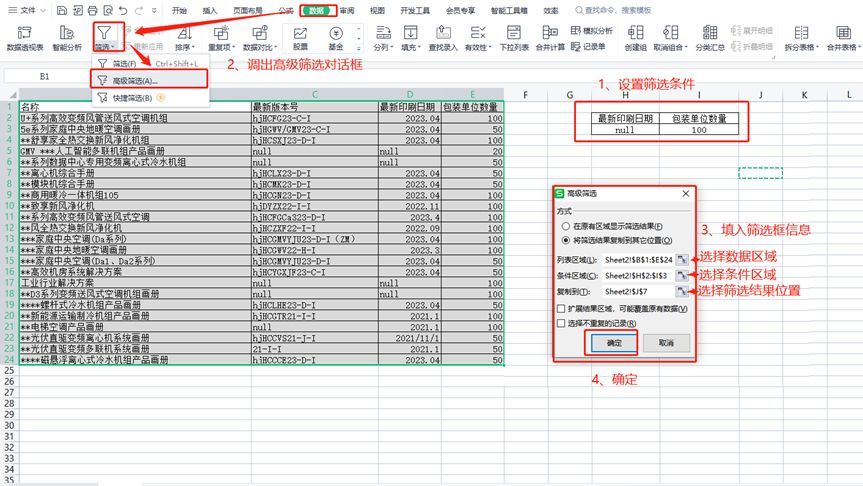Screen dimensions: 863x486
Task: Click range picker for 列表区域
Action: 682,259
